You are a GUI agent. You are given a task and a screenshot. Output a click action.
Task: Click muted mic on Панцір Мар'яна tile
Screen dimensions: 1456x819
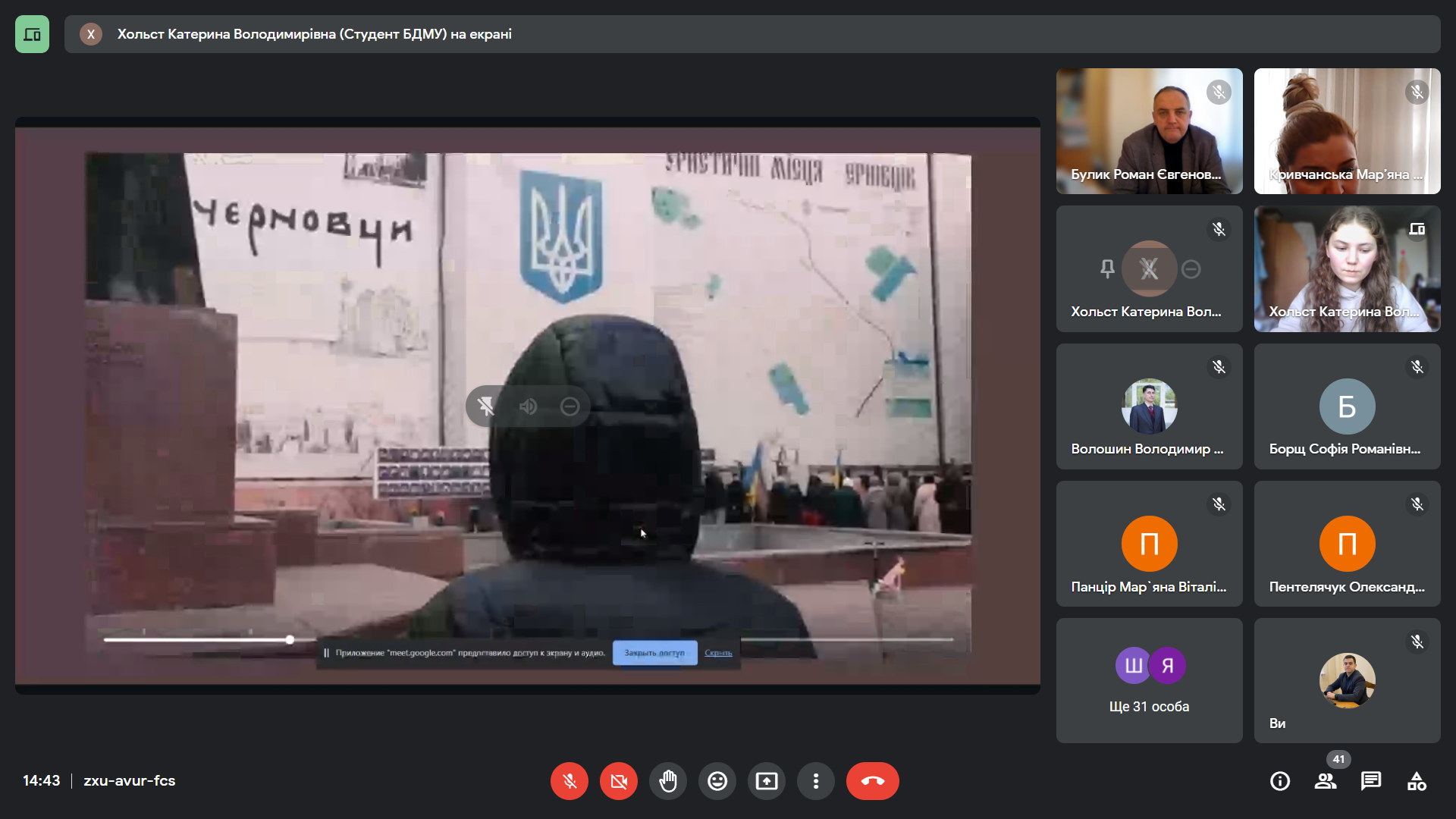click(1219, 504)
